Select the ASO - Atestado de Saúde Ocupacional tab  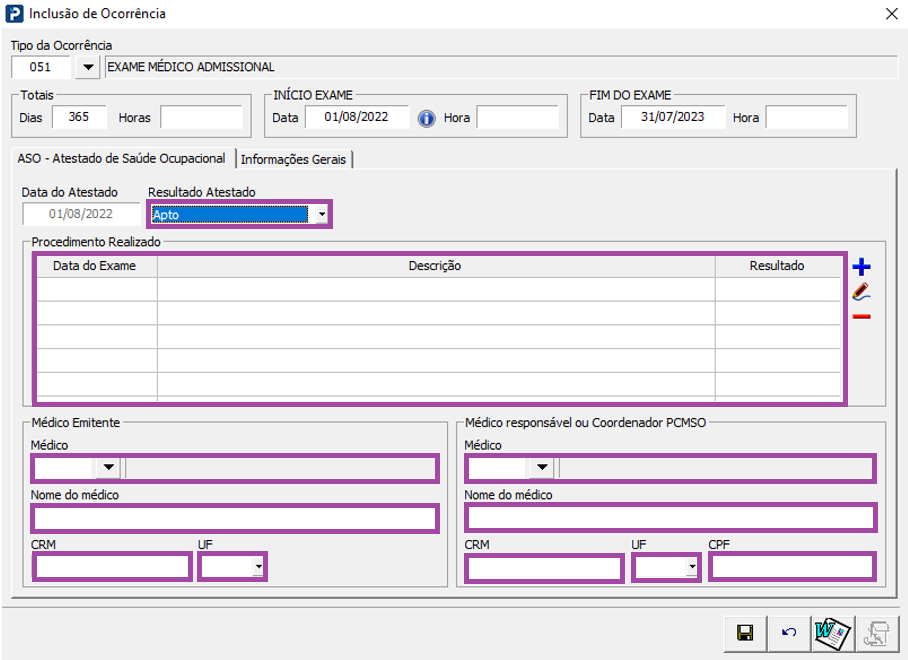tap(121, 159)
